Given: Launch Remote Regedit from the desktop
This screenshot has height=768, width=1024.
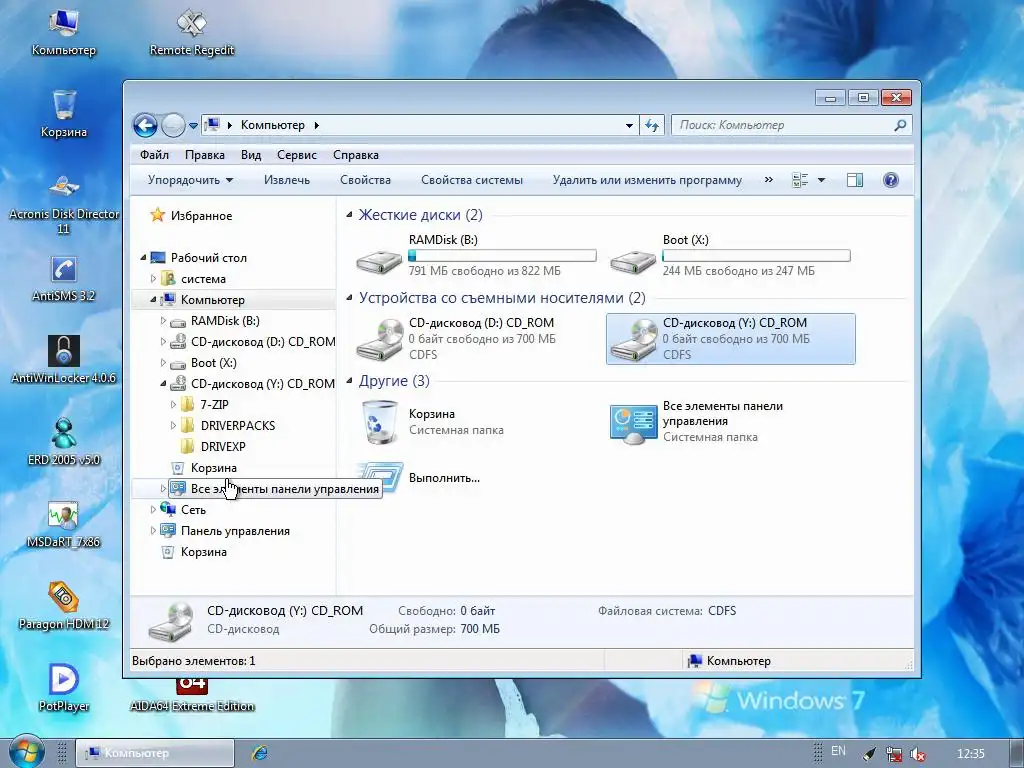Looking at the screenshot, I should 191,33.
